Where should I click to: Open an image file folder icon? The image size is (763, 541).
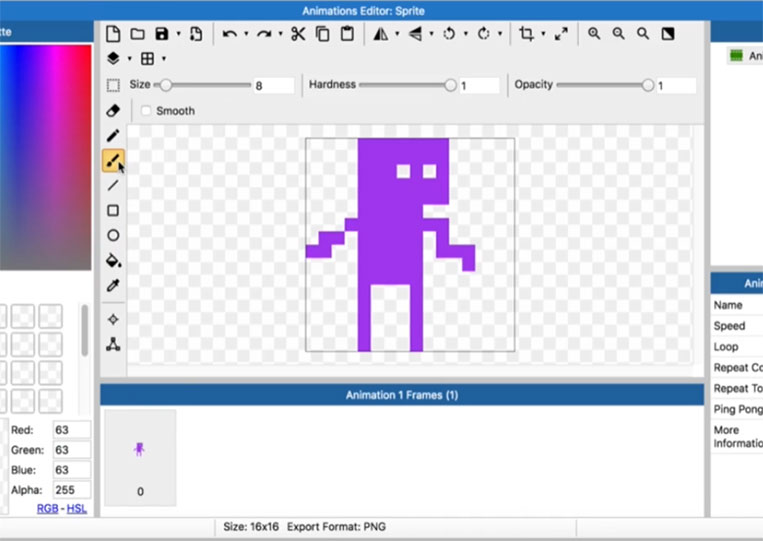138,34
